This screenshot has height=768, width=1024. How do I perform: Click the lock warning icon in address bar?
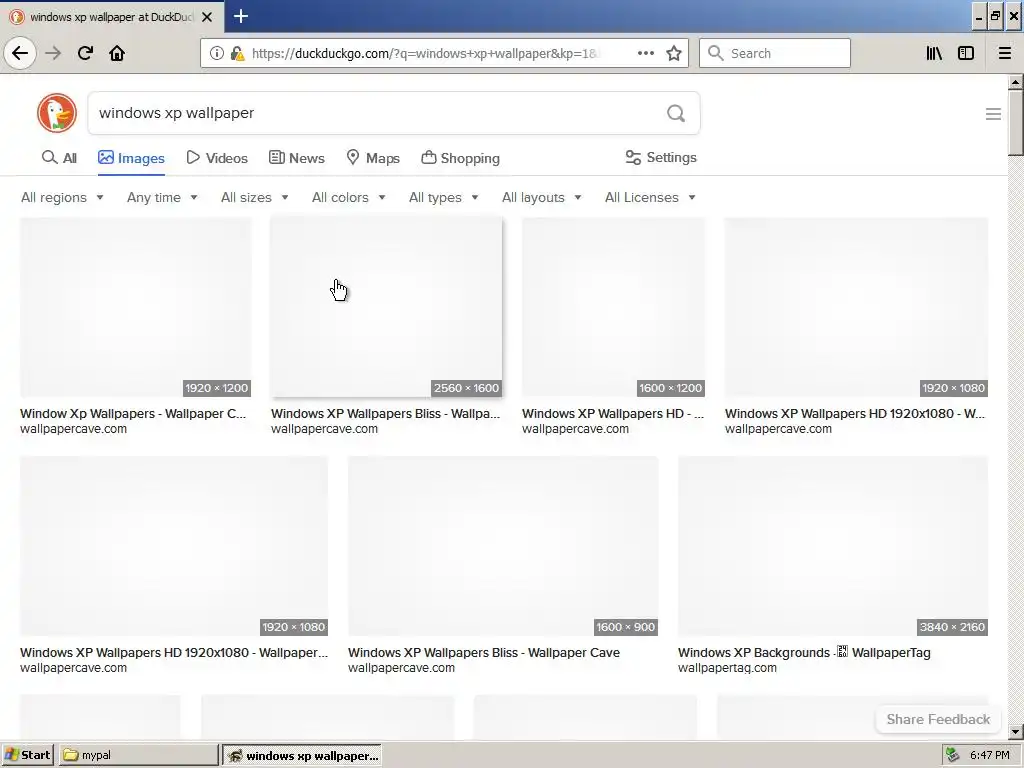tap(237, 53)
